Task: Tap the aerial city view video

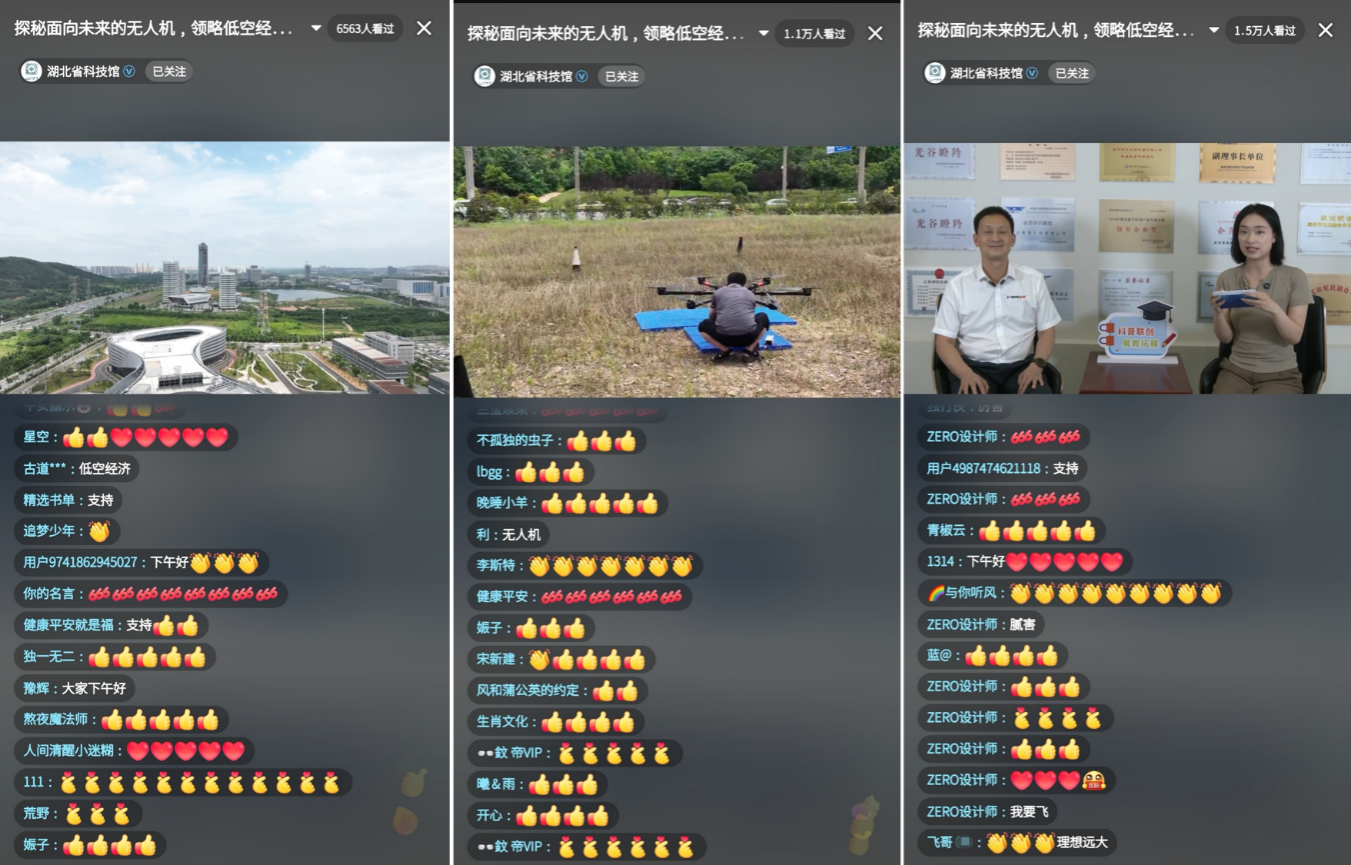Action: click(225, 267)
